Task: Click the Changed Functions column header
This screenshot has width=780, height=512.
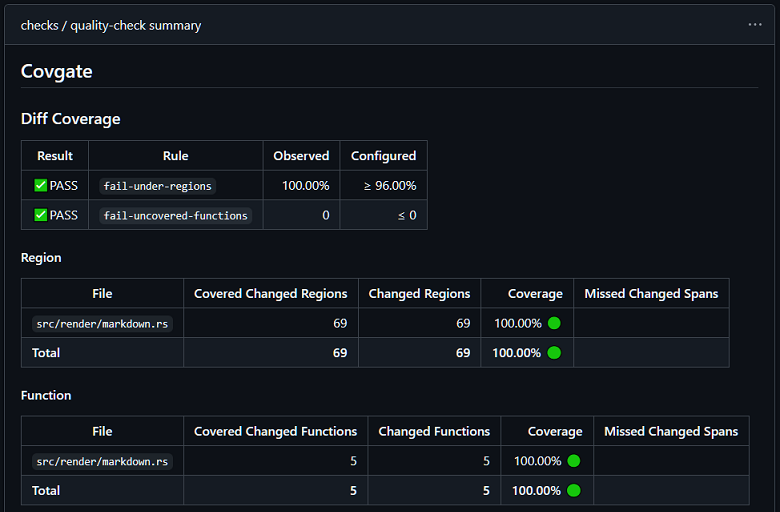Action: point(434,431)
